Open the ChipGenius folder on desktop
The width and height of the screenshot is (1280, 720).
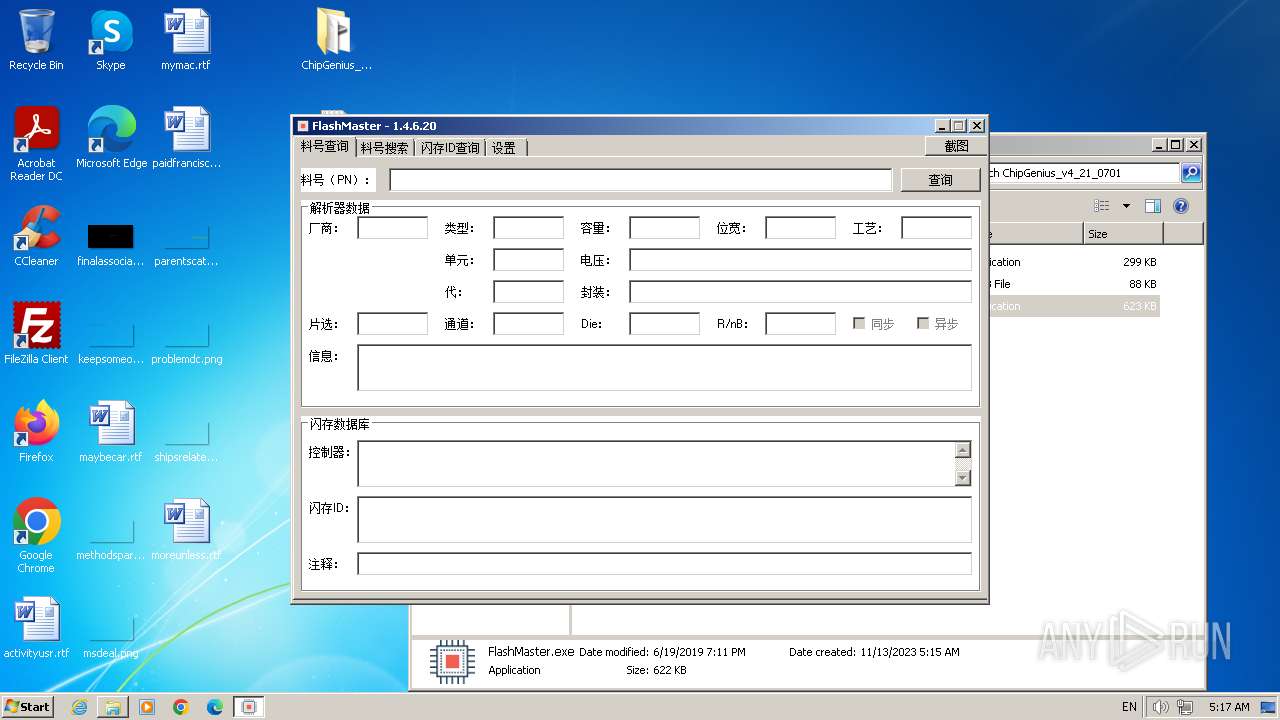336,40
